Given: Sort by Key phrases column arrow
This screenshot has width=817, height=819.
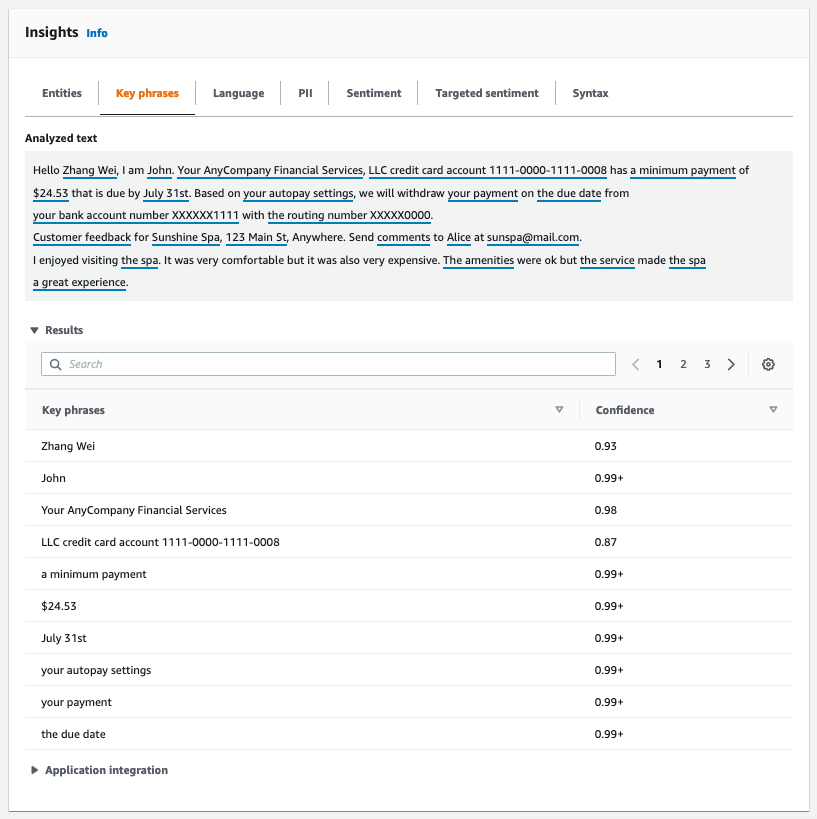Looking at the screenshot, I should pyautogui.click(x=559, y=410).
